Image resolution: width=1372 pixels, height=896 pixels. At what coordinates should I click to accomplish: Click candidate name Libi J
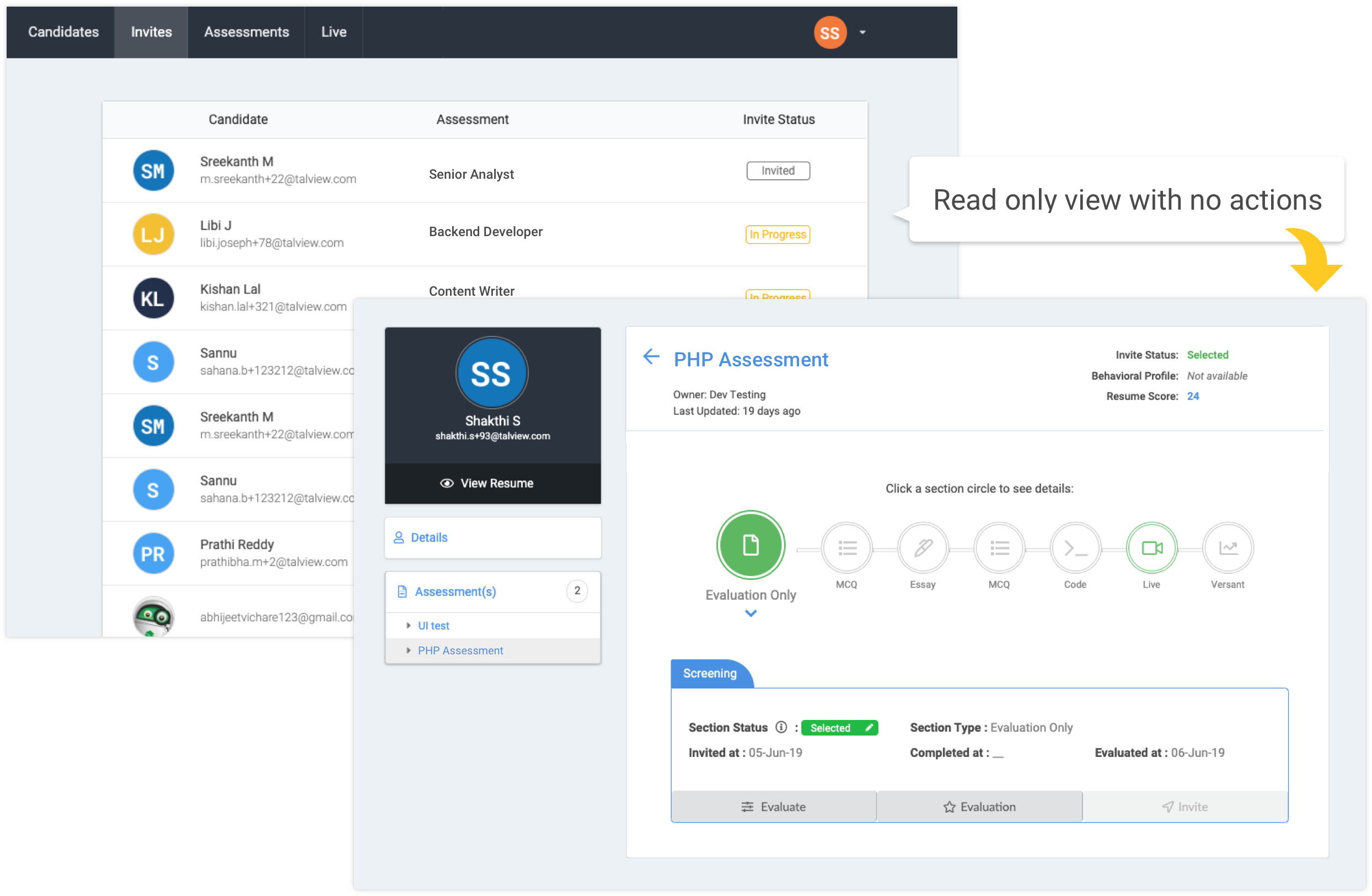pyautogui.click(x=216, y=225)
